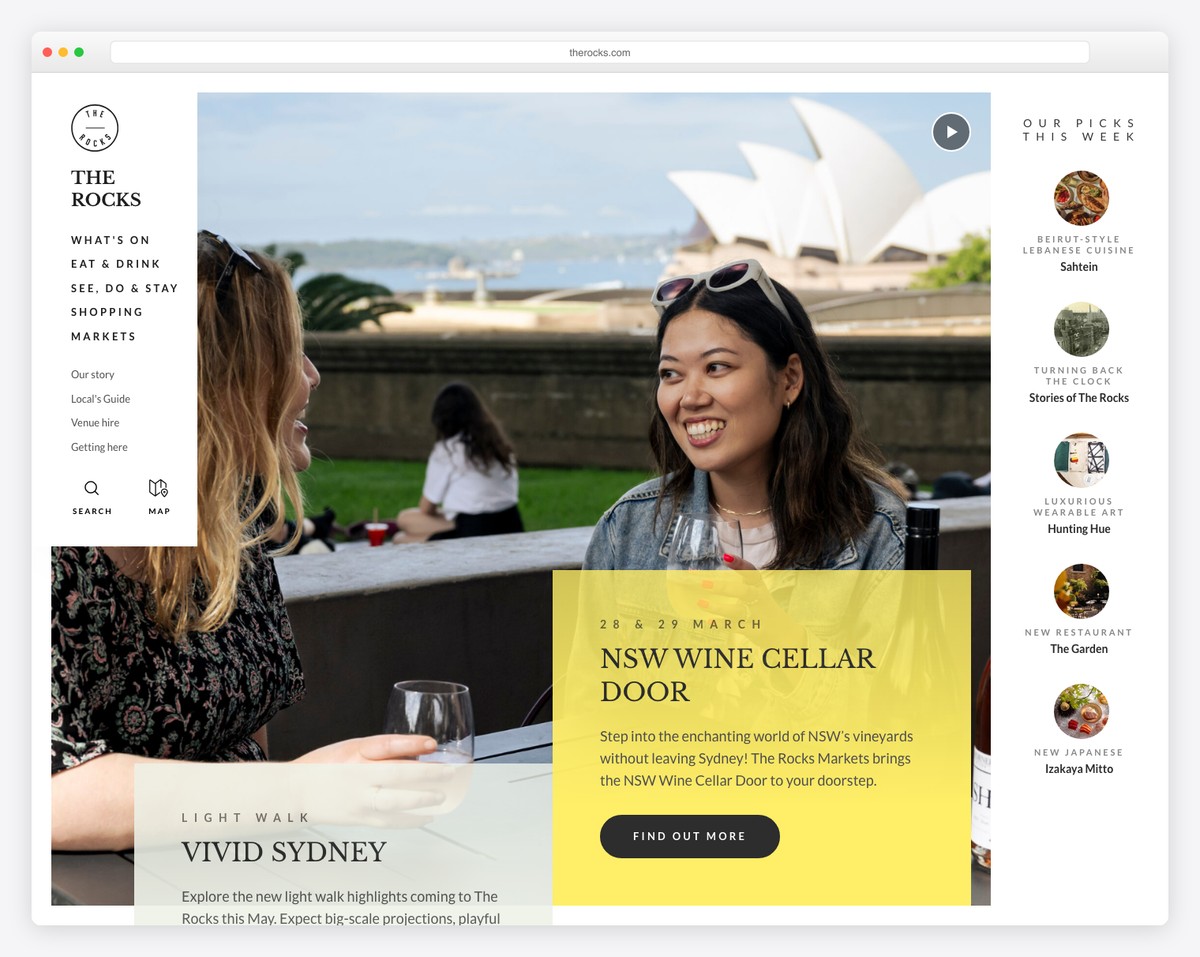The image size is (1200, 957).
Task: Select the Izakaya Mitto round image
Action: (1081, 711)
